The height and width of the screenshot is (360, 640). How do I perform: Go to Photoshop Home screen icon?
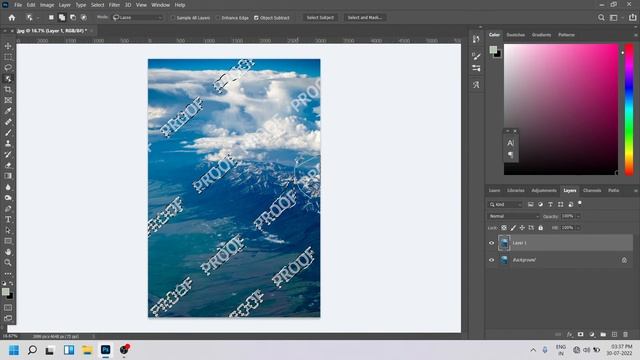[x=12, y=18]
